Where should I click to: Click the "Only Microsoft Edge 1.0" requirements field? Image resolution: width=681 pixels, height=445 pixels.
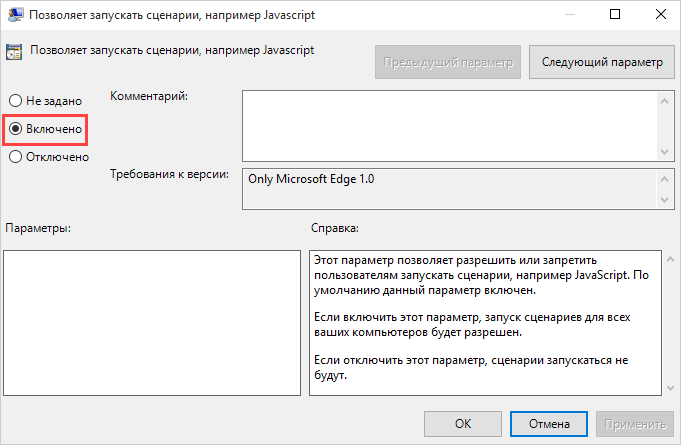pos(448,189)
